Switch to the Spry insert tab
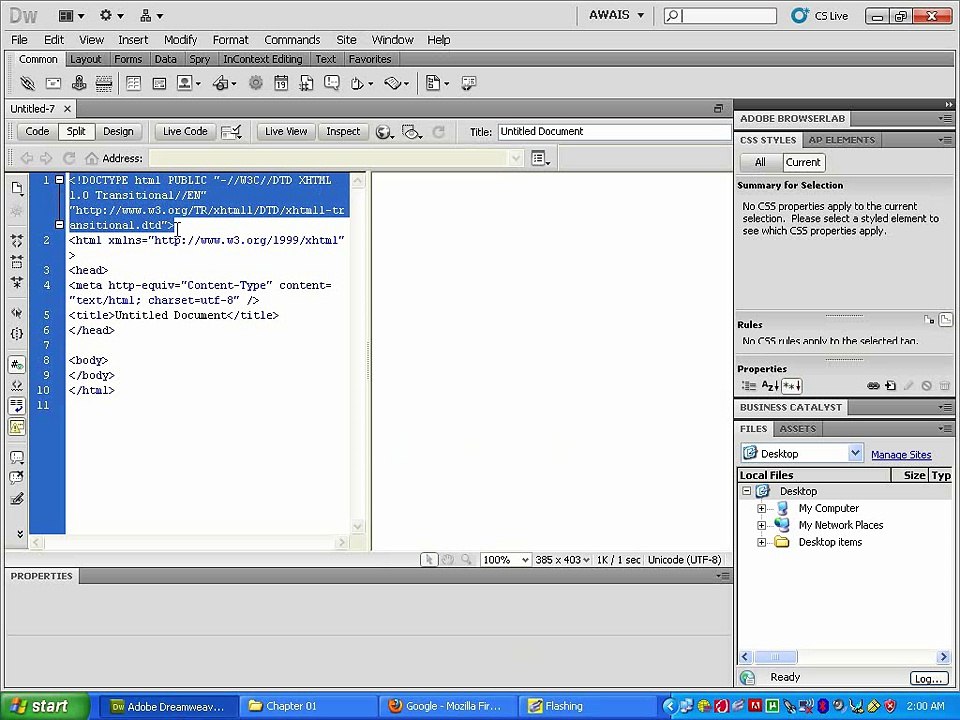Viewport: 960px width, 720px height. click(200, 59)
